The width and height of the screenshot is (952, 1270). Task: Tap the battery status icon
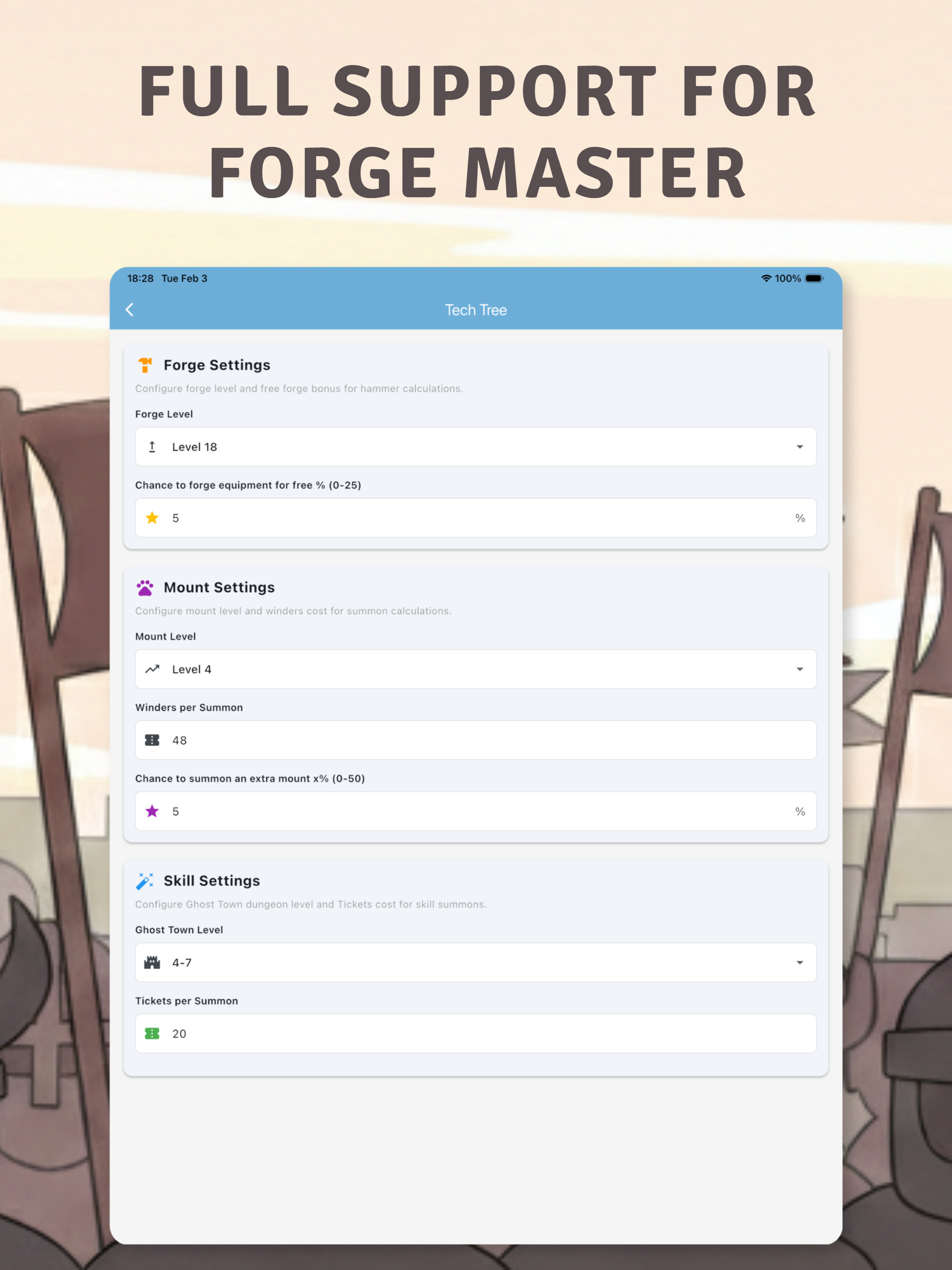[814, 278]
